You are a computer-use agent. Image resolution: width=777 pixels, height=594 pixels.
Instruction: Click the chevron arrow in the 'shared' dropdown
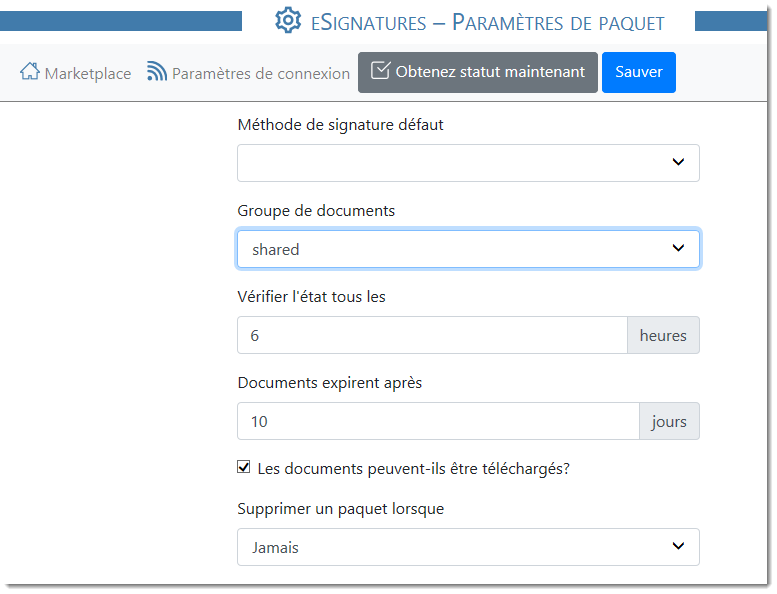point(678,248)
